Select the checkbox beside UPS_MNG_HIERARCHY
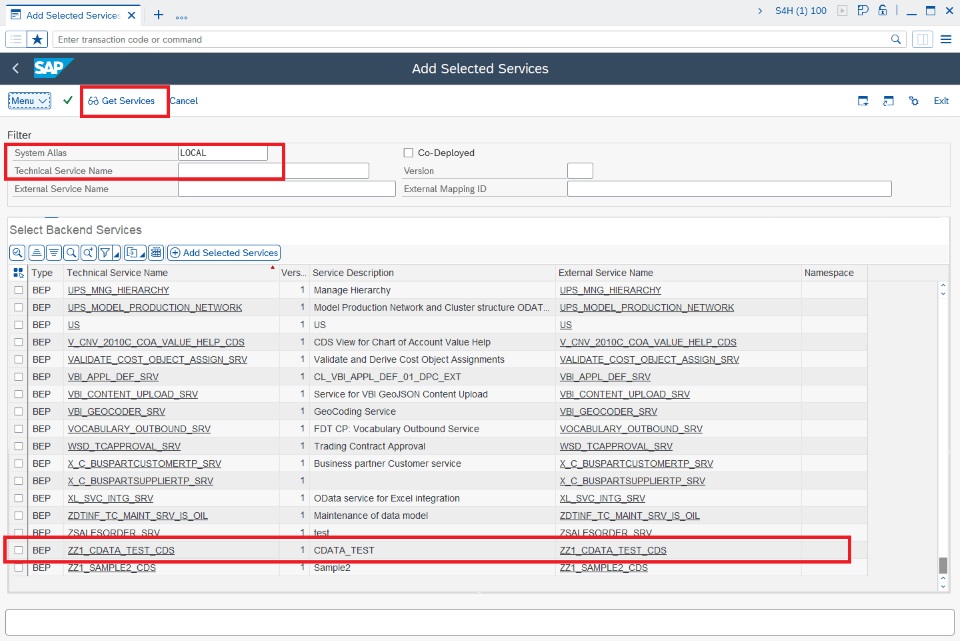The image size is (960, 641). coord(17,290)
